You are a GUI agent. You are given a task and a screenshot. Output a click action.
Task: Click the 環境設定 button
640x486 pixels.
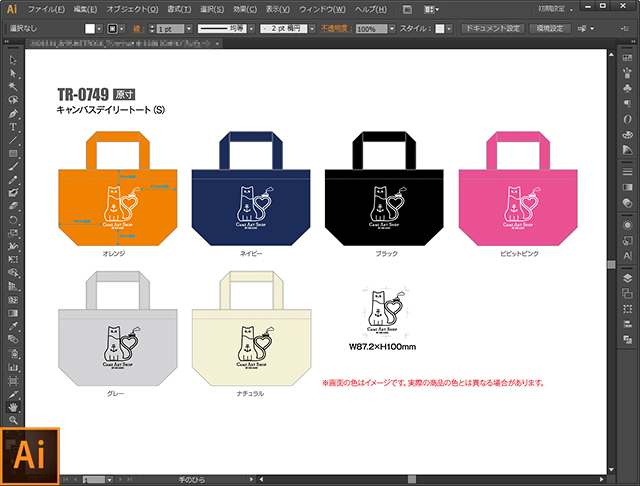coord(549,29)
